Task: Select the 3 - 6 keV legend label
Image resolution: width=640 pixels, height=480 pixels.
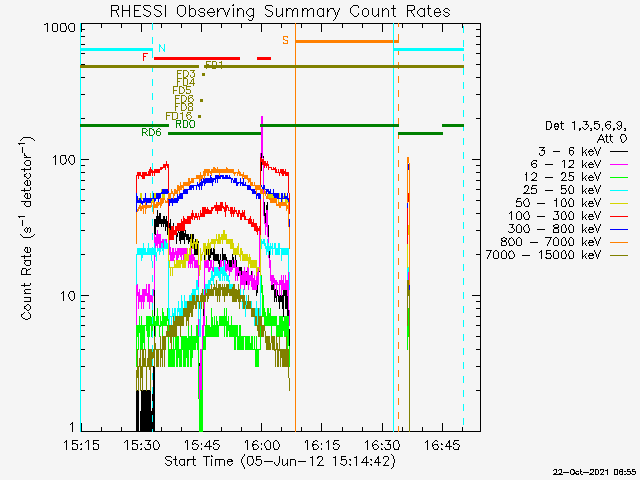Action: (570, 152)
